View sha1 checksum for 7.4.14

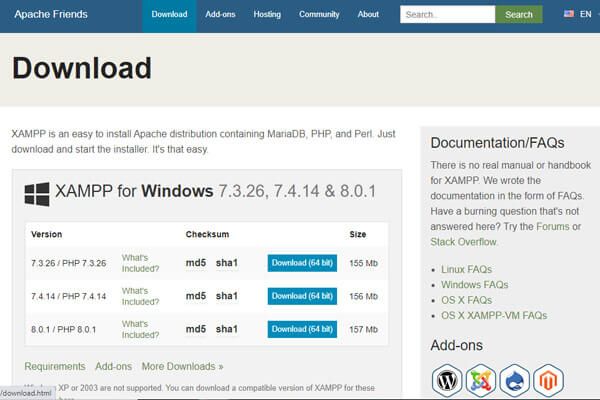[227, 296]
